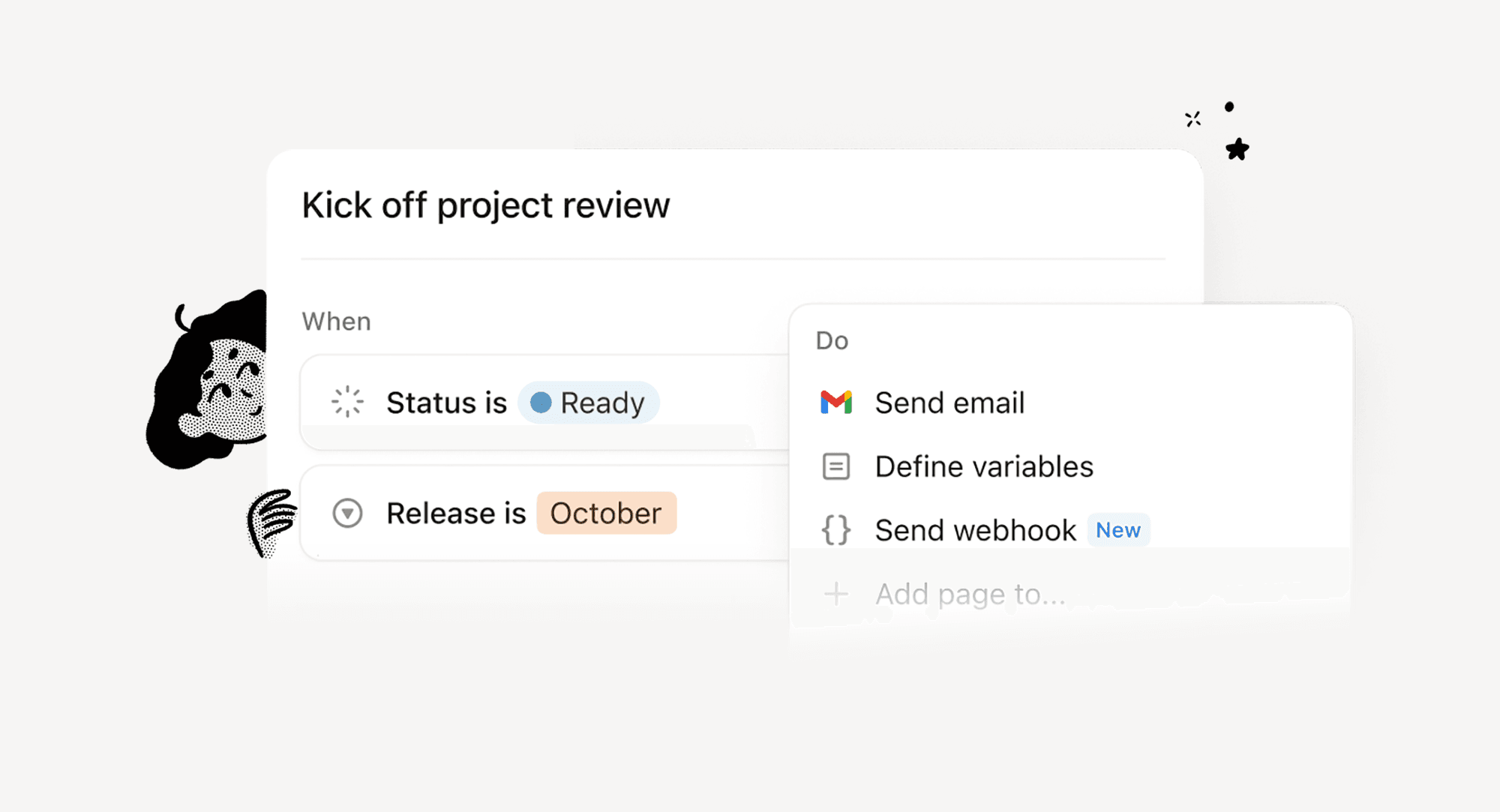
Task: Open the October release value dropdown
Action: (606, 514)
